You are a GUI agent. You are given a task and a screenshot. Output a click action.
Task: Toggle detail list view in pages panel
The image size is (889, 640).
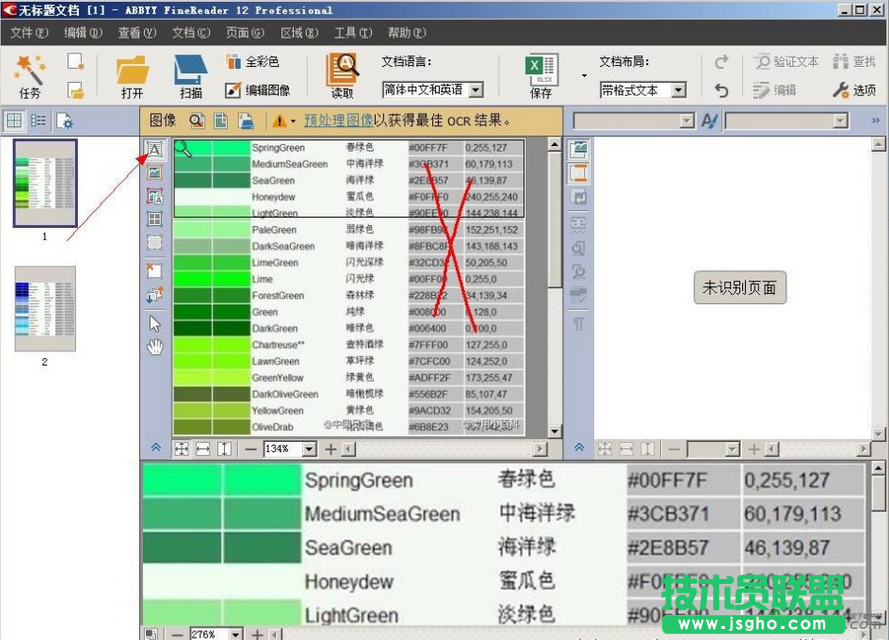(37, 120)
